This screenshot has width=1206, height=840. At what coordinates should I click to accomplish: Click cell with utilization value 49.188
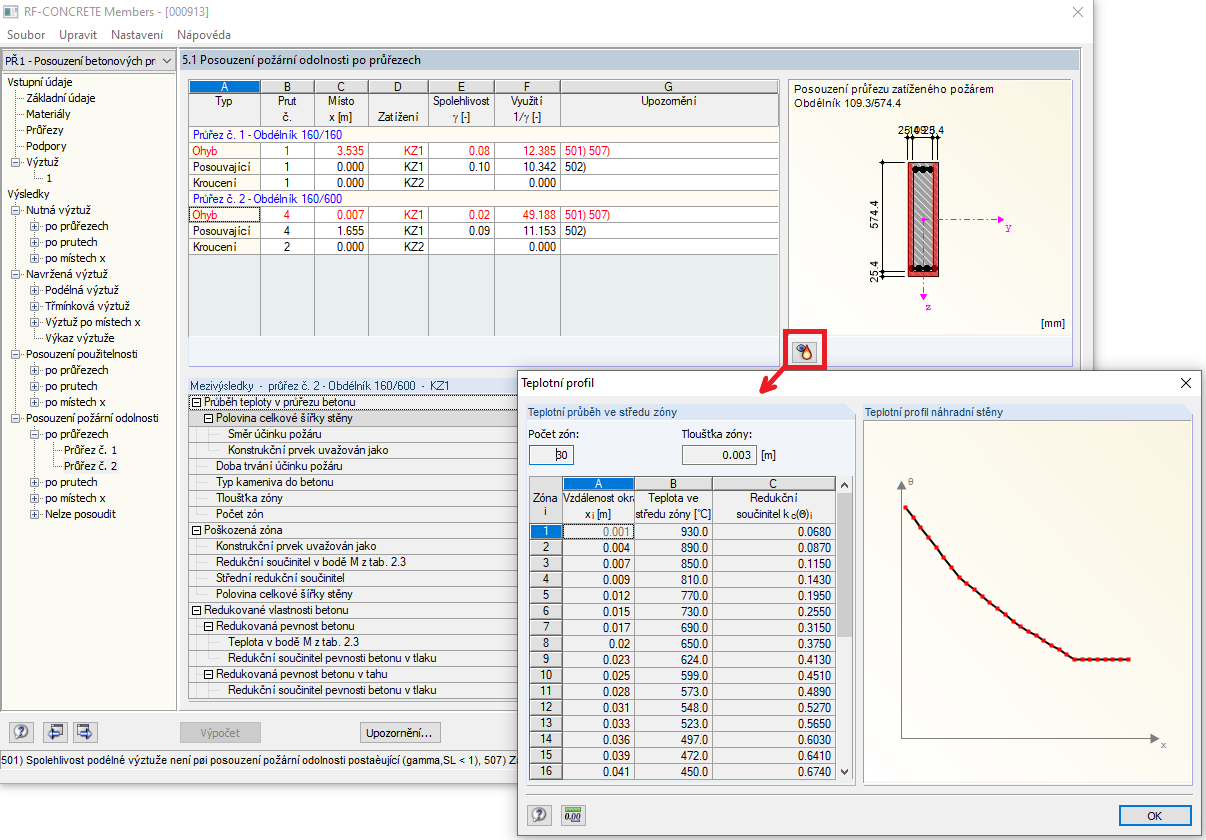point(528,215)
